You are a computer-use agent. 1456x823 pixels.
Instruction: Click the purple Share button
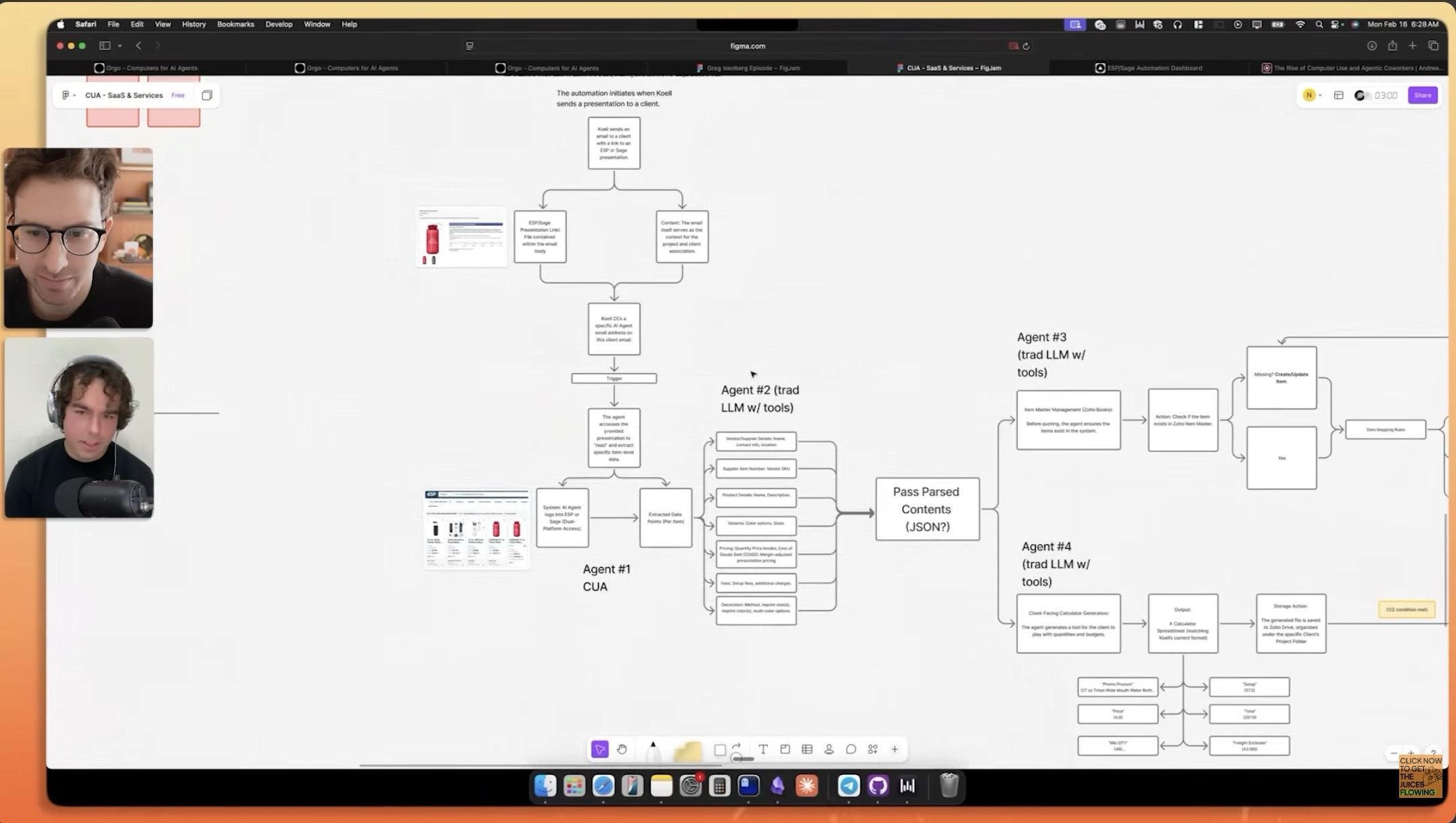tap(1422, 95)
